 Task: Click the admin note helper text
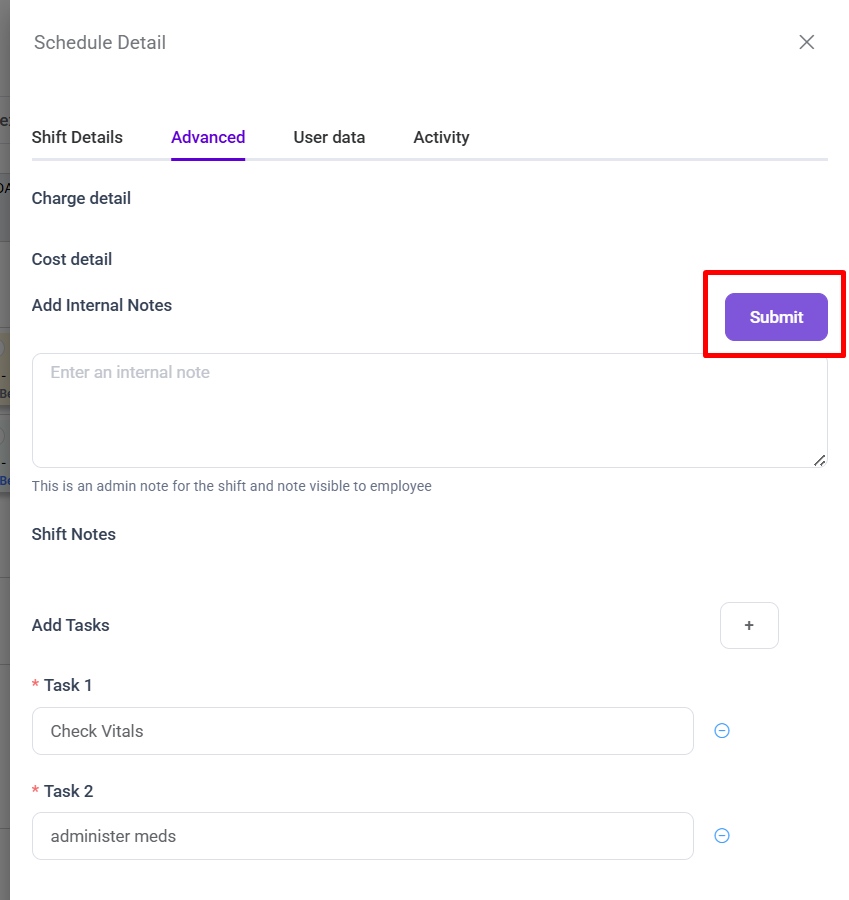(x=232, y=486)
